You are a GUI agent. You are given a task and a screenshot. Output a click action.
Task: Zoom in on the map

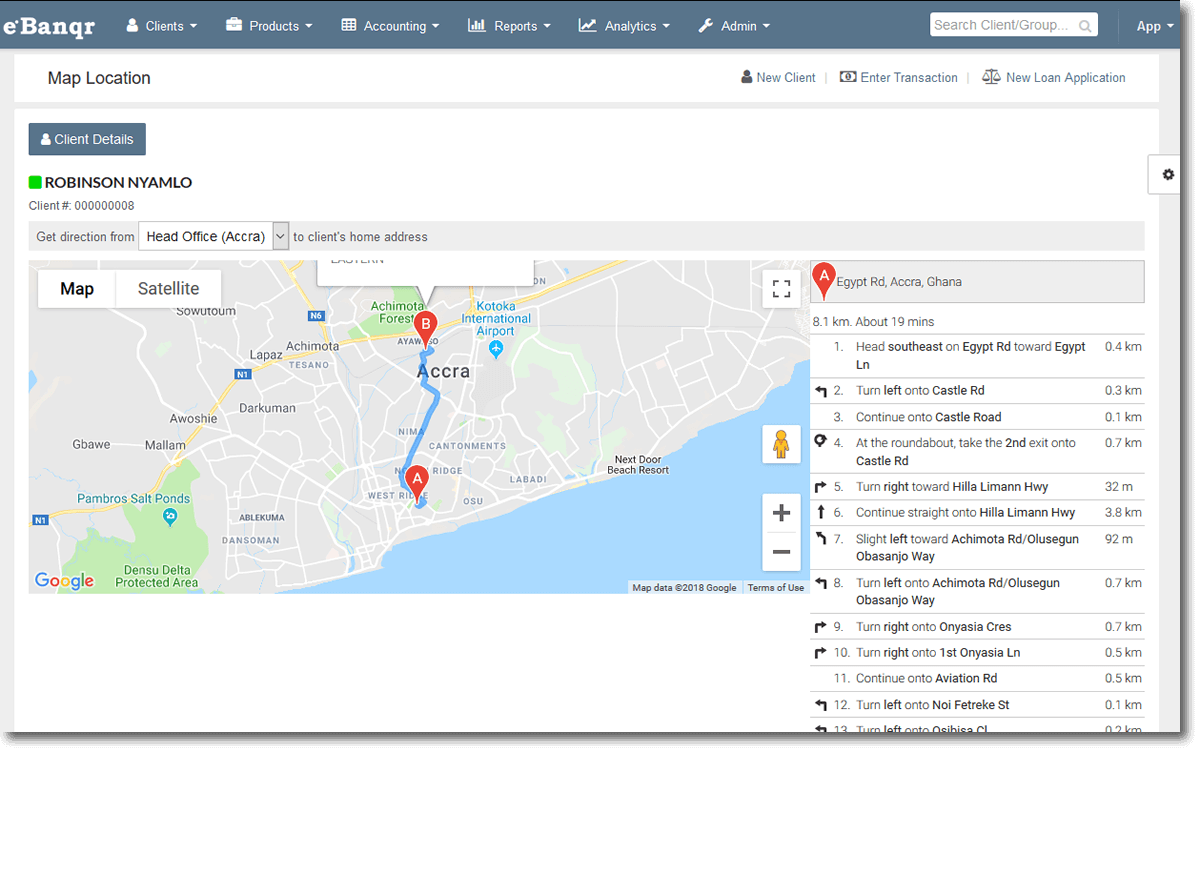click(x=782, y=513)
